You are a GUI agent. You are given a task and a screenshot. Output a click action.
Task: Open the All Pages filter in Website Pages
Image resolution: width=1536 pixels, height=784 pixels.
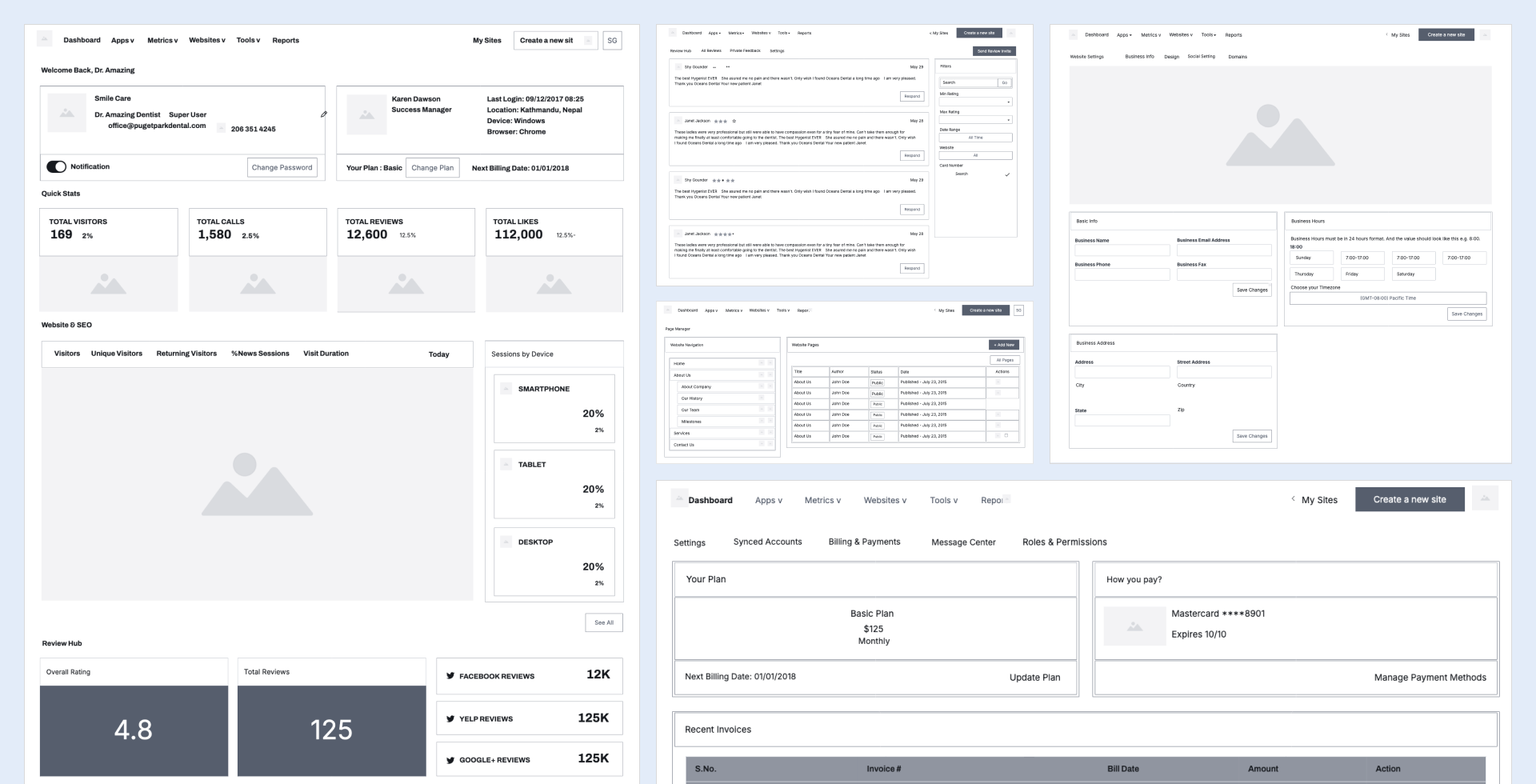1005,360
